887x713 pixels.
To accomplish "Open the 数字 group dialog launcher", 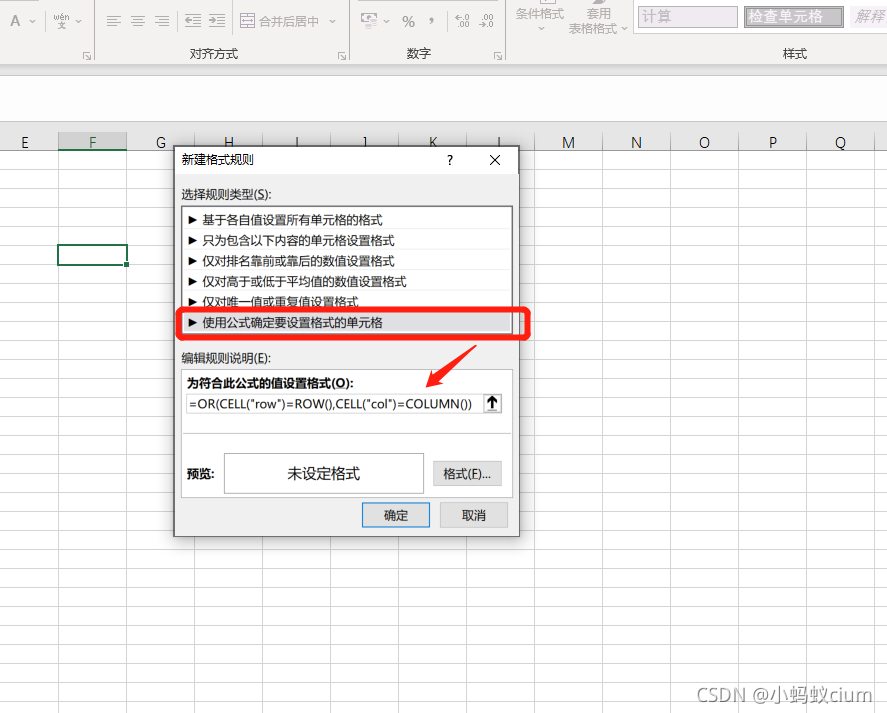I will point(498,55).
